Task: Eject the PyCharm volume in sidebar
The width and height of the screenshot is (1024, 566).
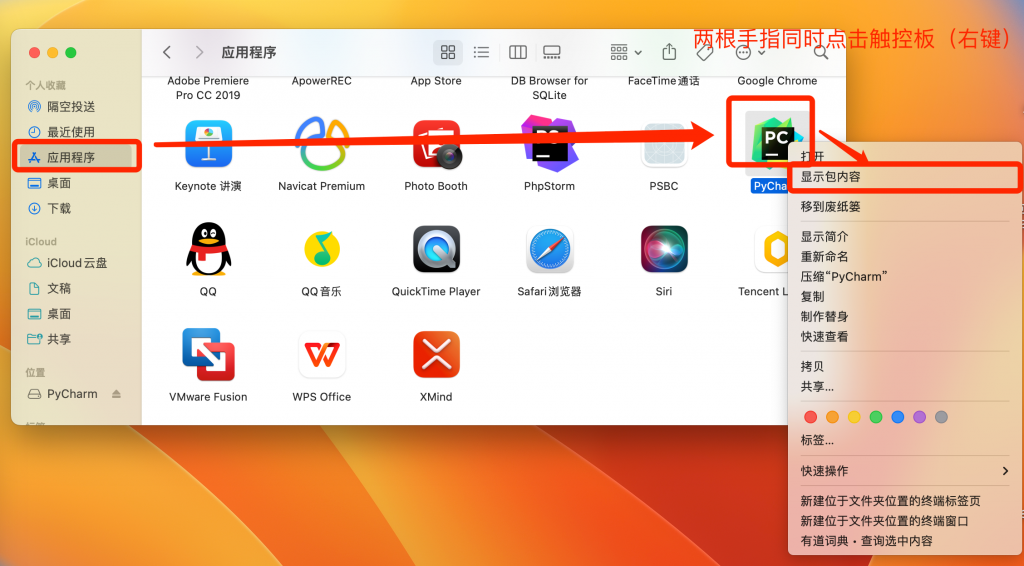Action: pos(116,394)
